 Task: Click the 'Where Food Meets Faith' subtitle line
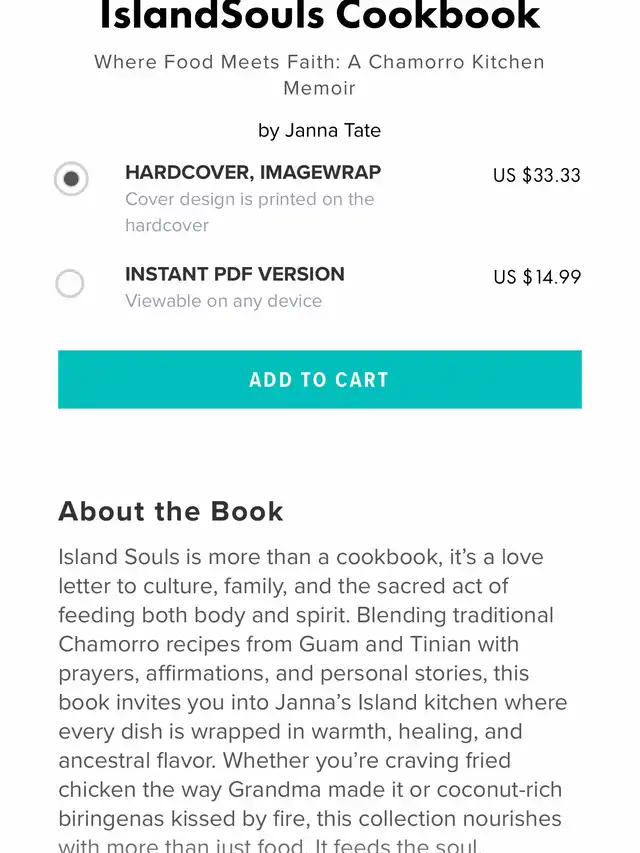pos(320,62)
